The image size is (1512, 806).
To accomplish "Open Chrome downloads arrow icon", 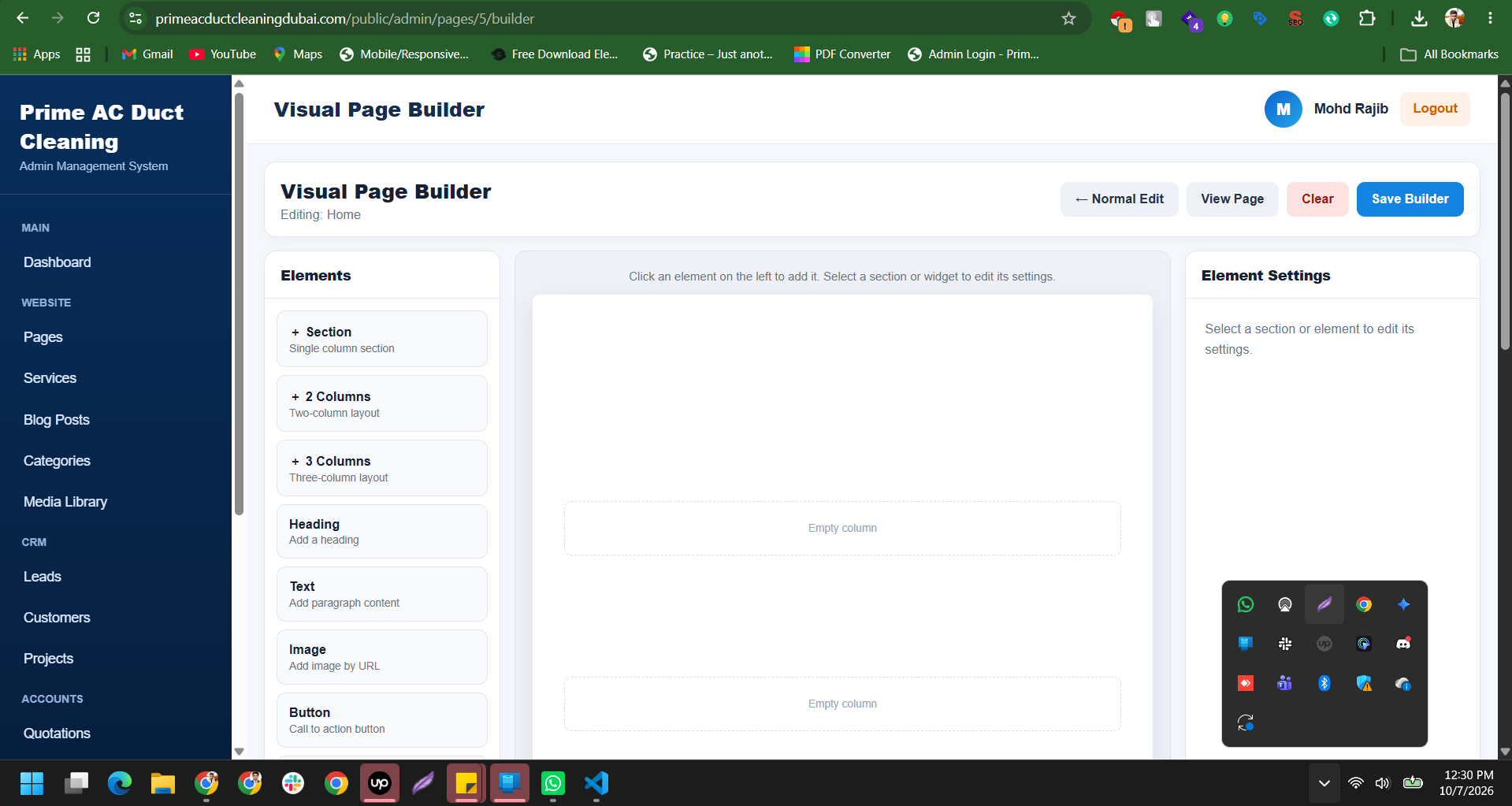I will pyautogui.click(x=1419, y=18).
